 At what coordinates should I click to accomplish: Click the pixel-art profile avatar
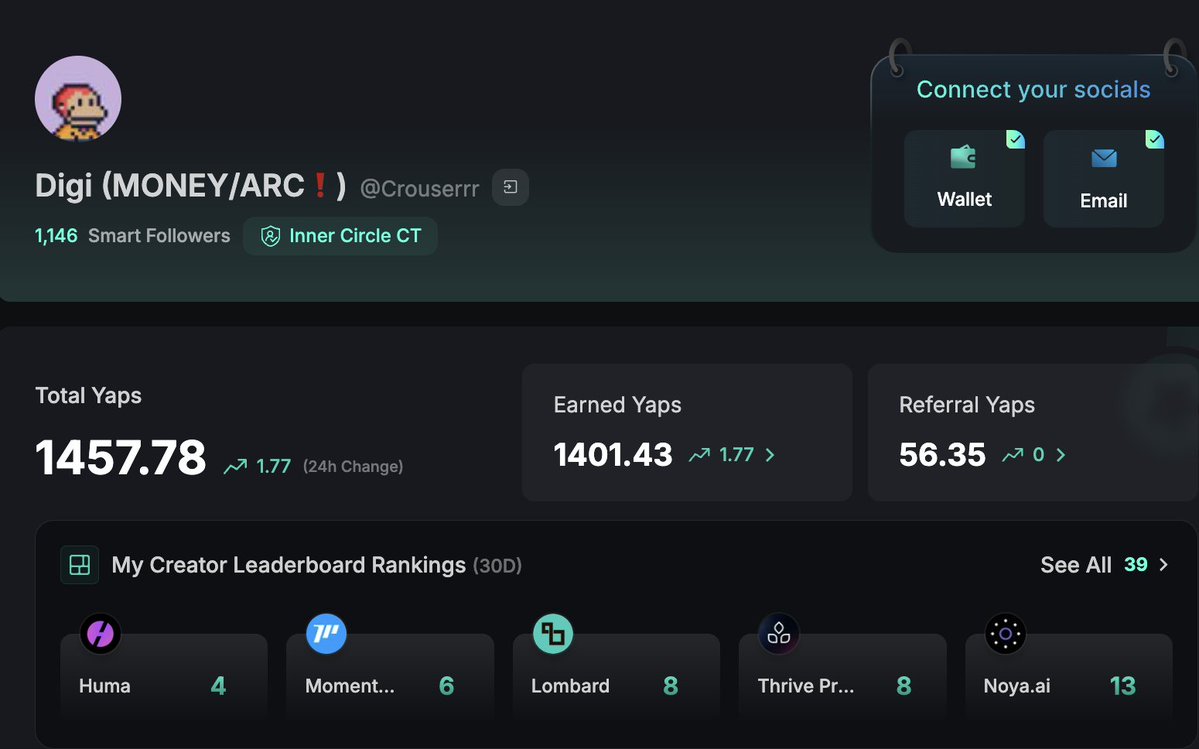(x=78, y=99)
